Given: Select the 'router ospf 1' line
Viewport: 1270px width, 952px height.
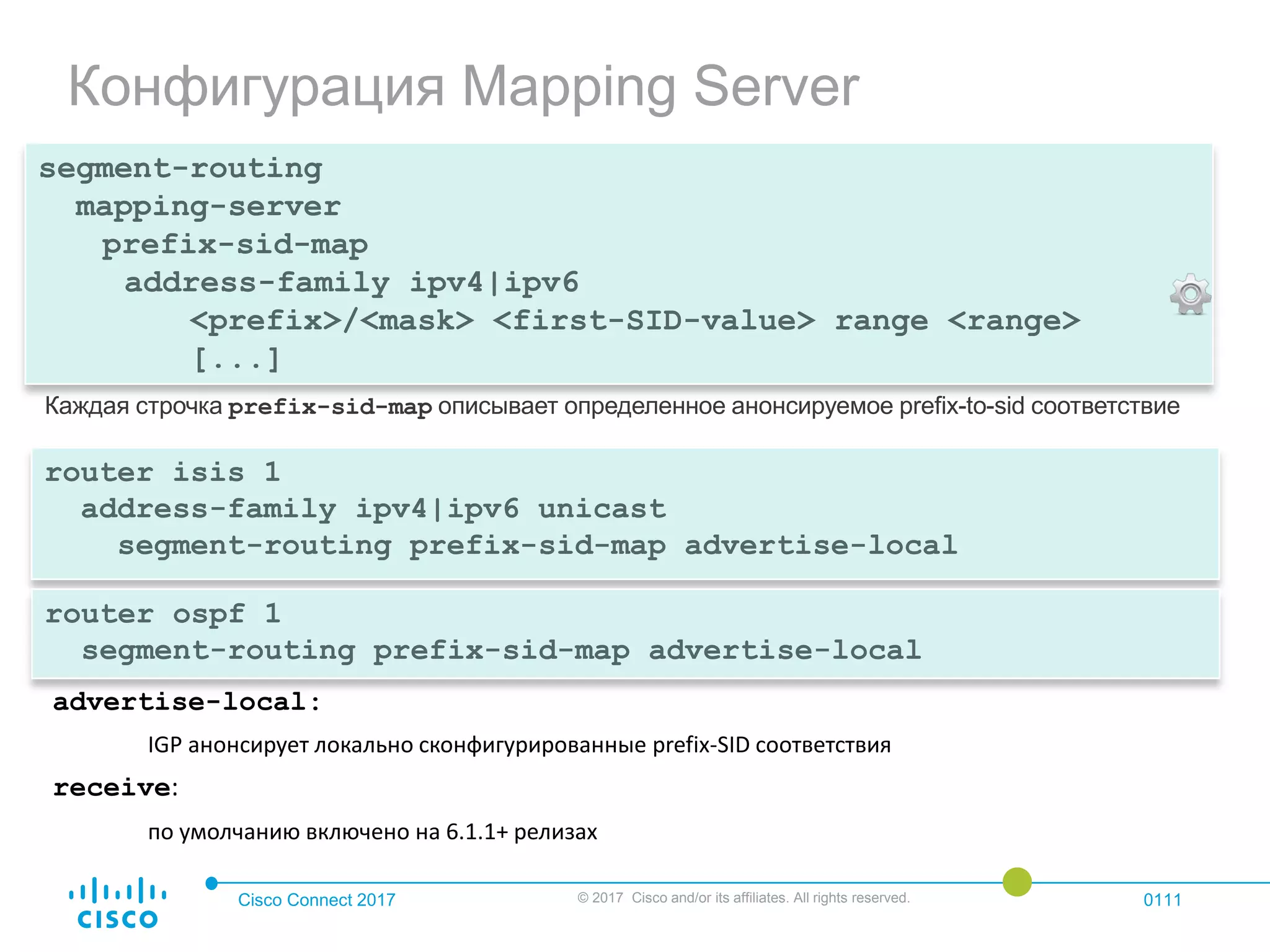Looking at the screenshot, I should [162, 615].
